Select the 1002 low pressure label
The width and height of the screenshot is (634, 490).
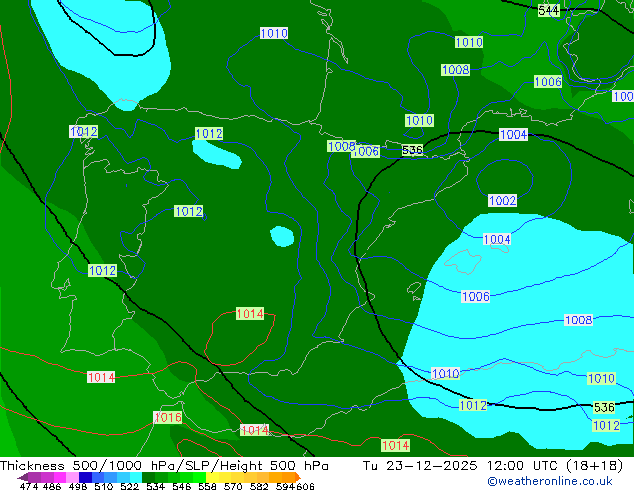pyautogui.click(x=502, y=201)
